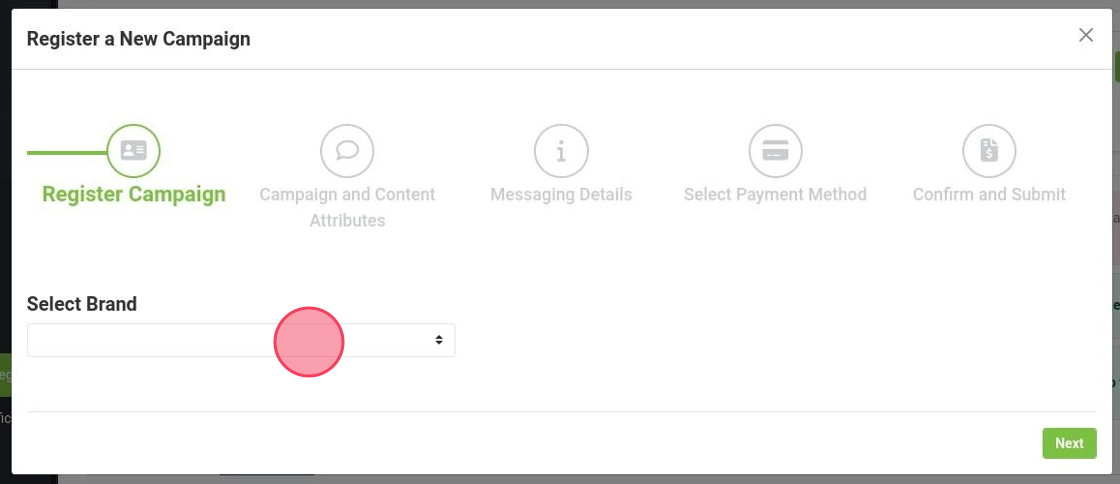1120x484 pixels.
Task: Switch to Campaign and Content Attributes step
Action: (x=347, y=207)
